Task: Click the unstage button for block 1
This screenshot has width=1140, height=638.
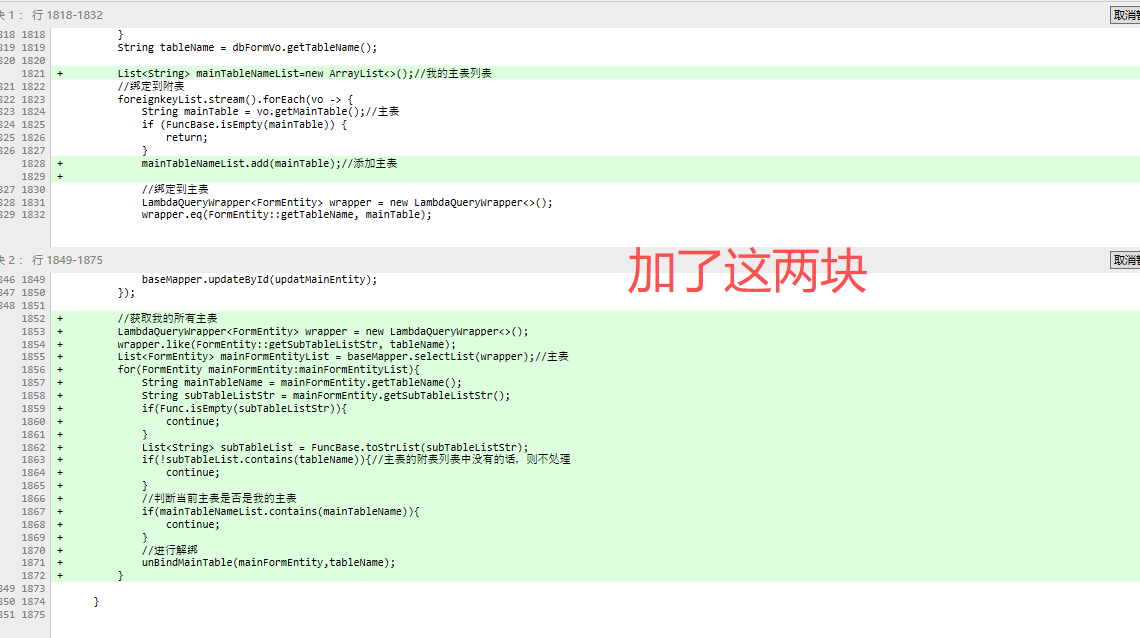Action: point(1125,15)
